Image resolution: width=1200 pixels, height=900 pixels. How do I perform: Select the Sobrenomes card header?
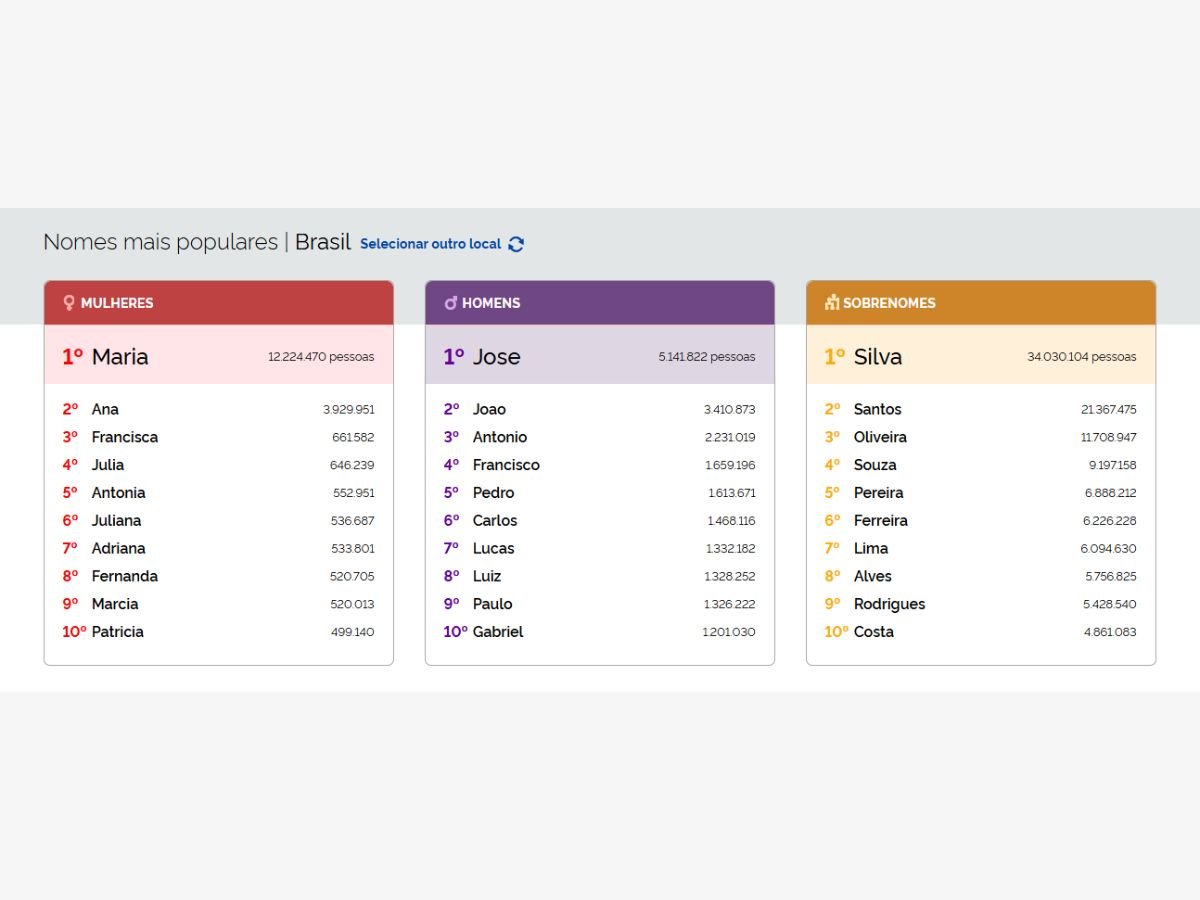coord(981,303)
